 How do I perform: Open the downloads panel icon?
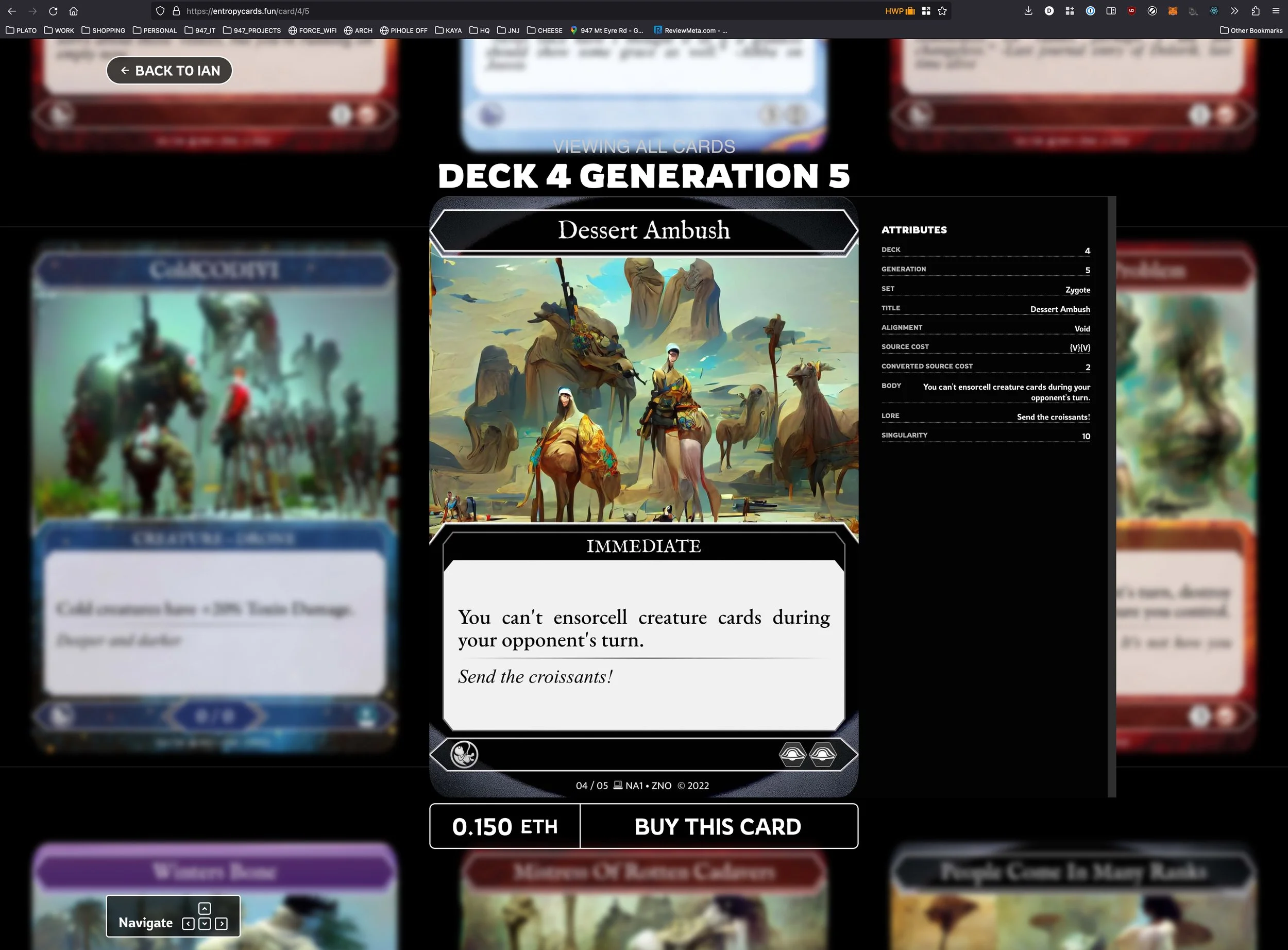click(x=1028, y=11)
